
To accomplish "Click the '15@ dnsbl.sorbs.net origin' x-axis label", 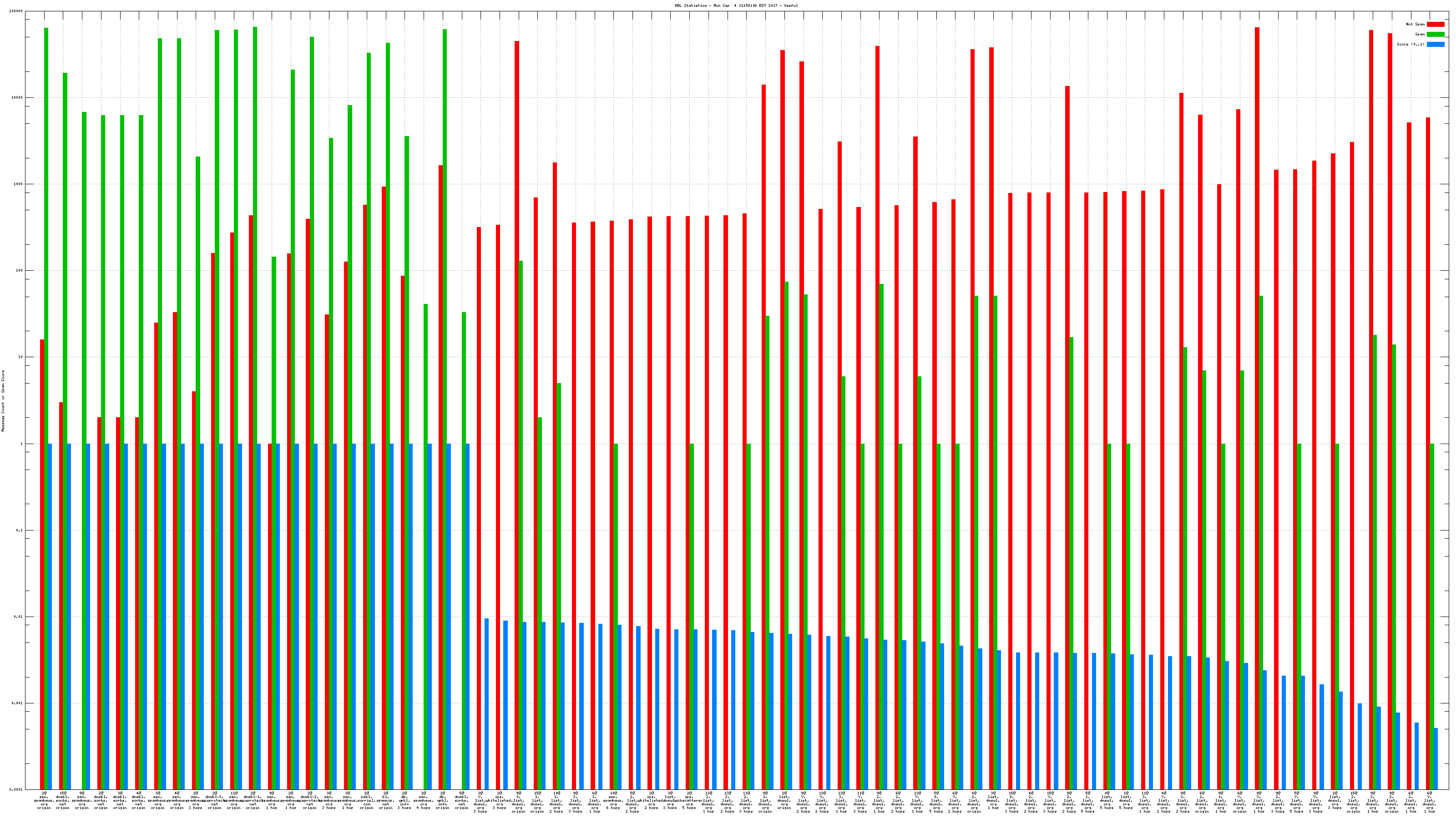I will pyautogui.click(x=63, y=800).
